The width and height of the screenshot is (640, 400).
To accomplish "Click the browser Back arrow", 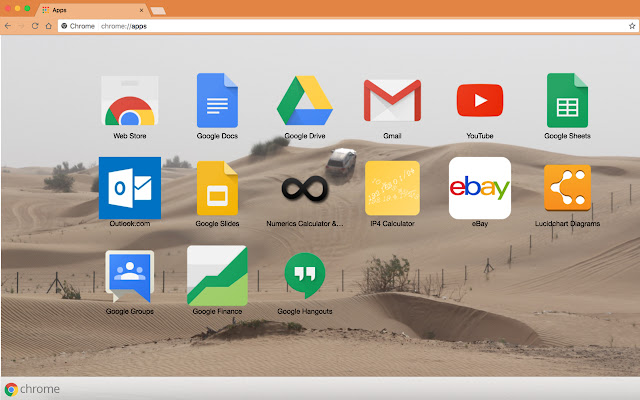I will [8, 26].
